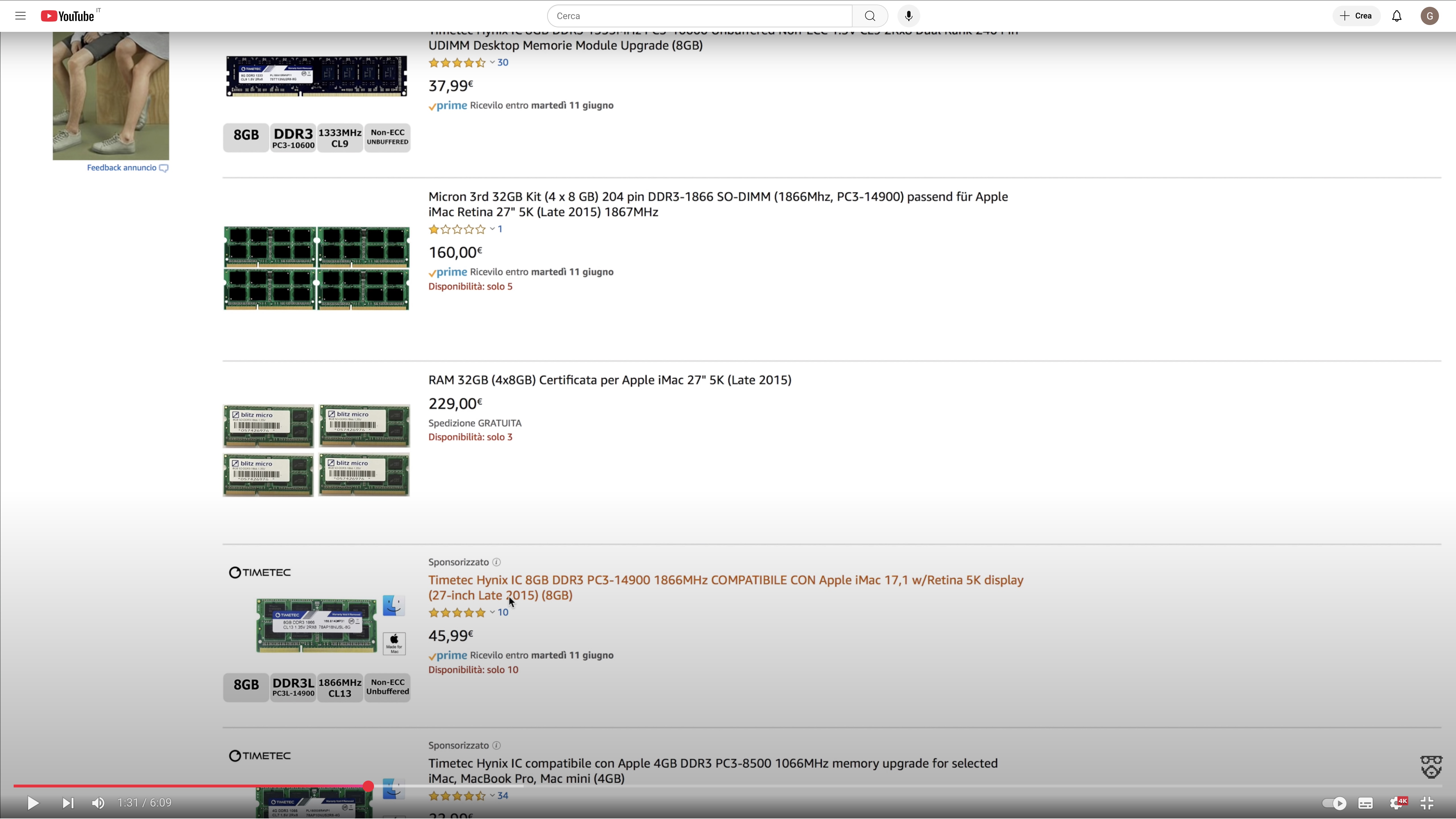Click the Cerca search input field
Viewport: 1456px width, 819px height.
pyautogui.click(x=700, y=16)
